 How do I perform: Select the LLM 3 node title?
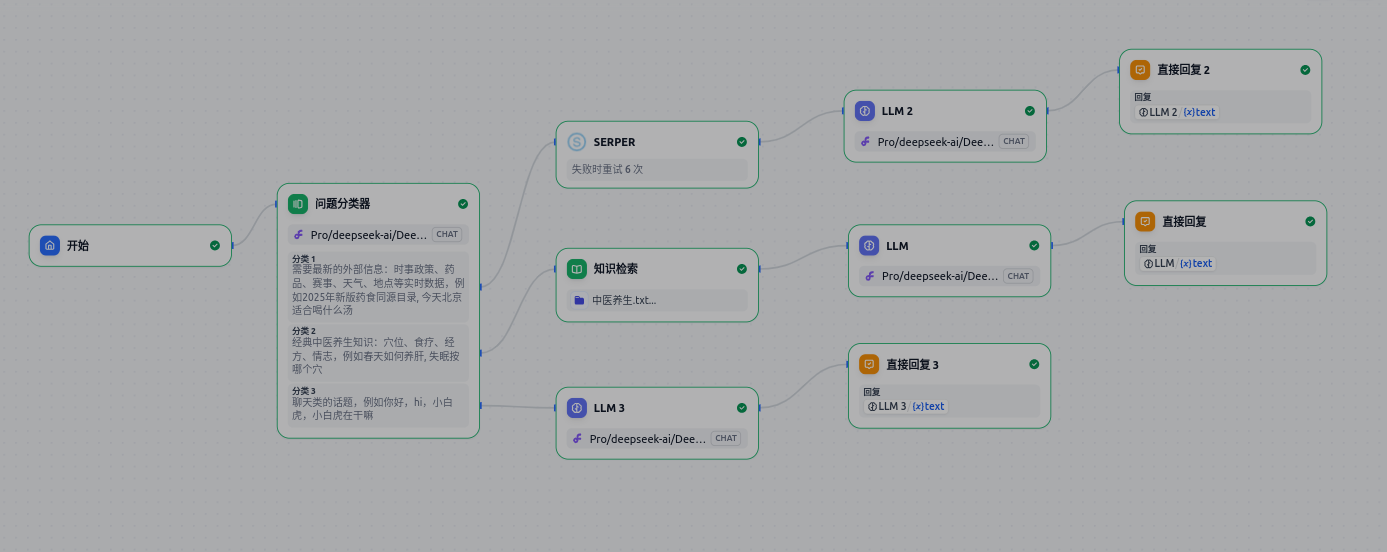(609, 408)
